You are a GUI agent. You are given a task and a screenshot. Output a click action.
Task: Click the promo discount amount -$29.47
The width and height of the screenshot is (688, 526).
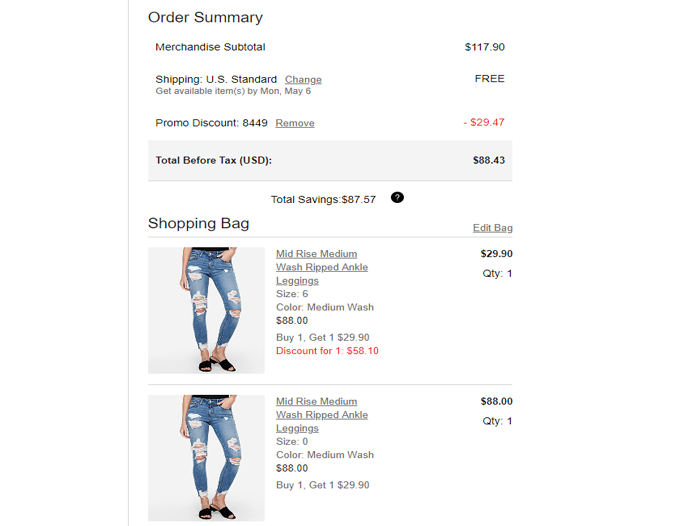click(484, 123)
